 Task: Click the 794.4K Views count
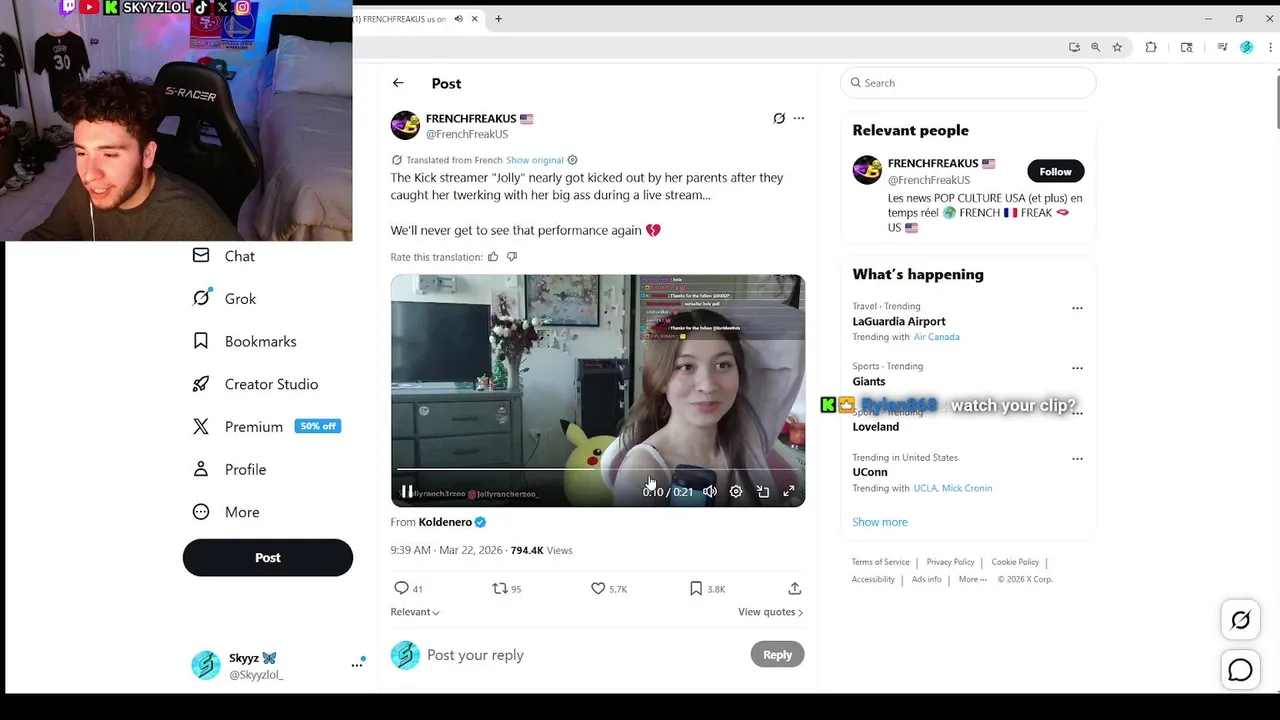(x=541, y=550)
